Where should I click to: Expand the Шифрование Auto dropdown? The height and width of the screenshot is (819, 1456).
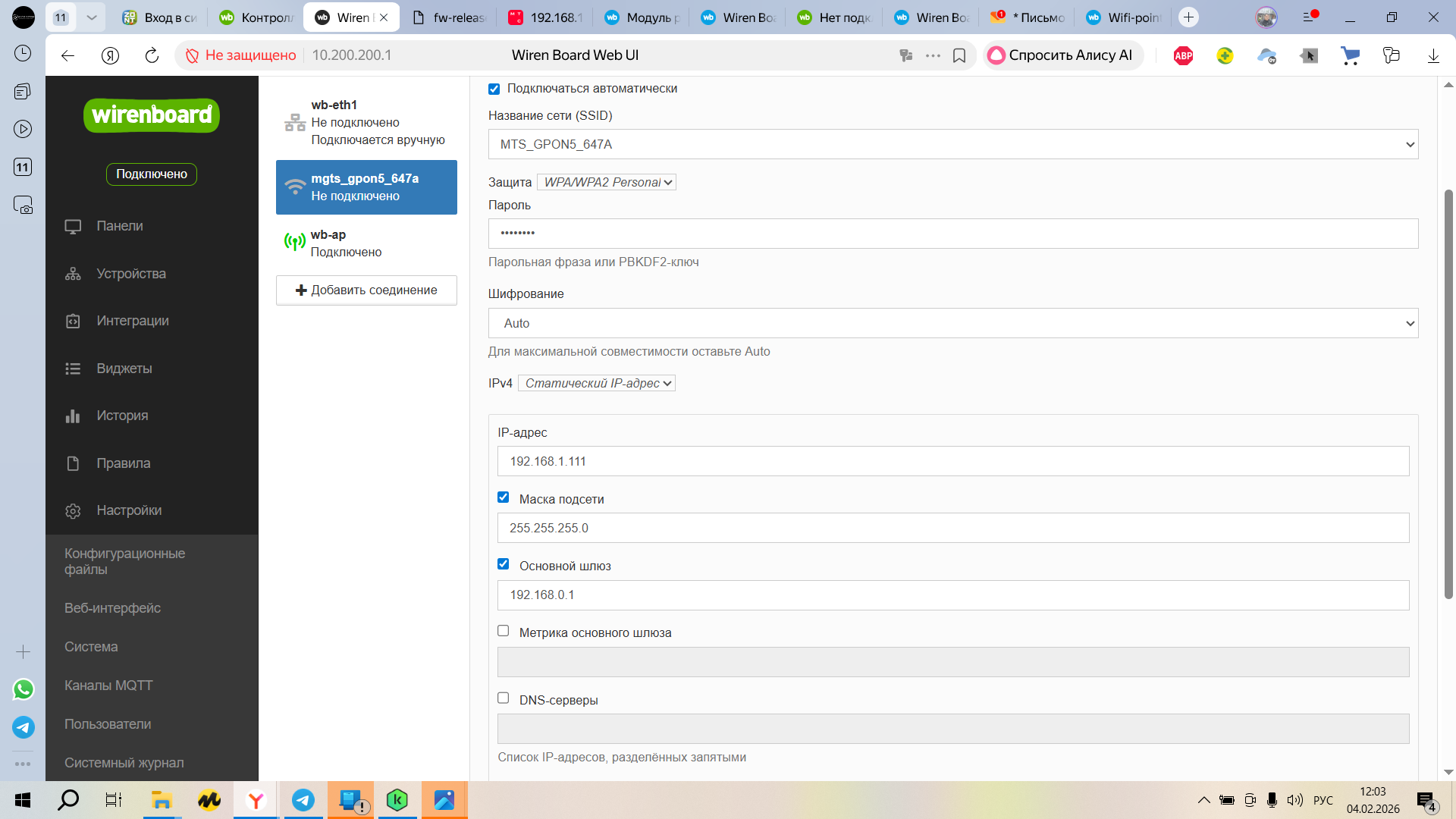click(x=952, y=324)
